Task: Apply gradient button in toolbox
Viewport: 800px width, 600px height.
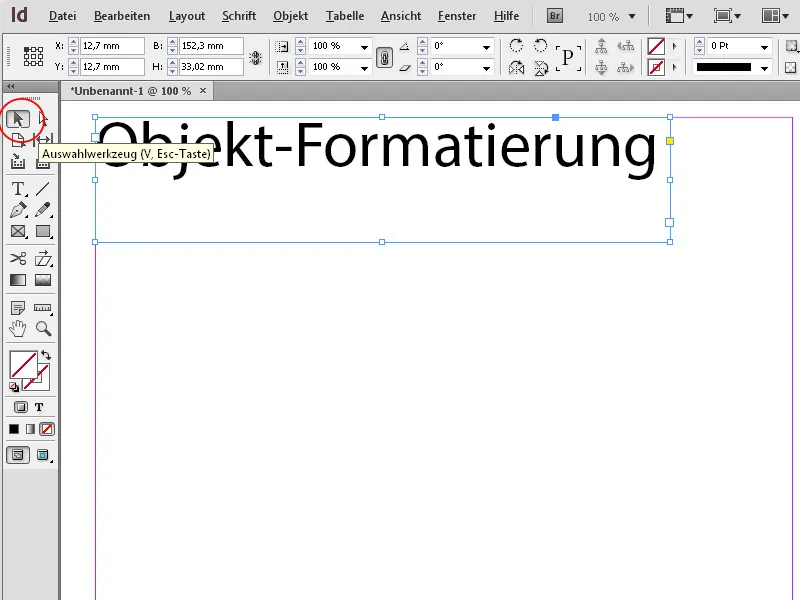Action: click(30, 429)
